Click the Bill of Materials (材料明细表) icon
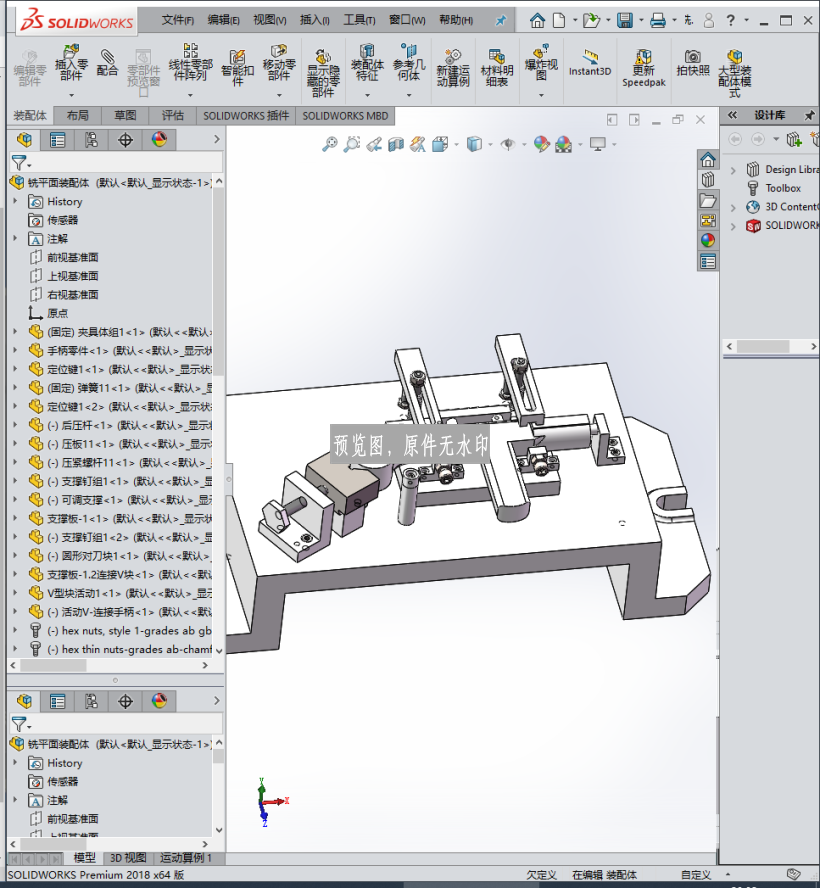820x888 pixels. click(497, 68)
